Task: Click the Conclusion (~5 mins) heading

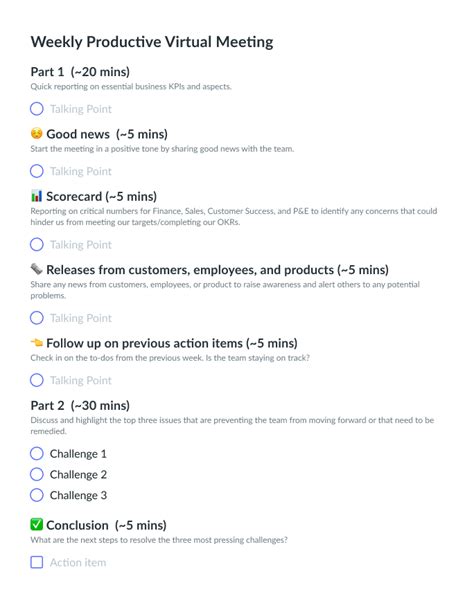Action: tap(106, 525)
